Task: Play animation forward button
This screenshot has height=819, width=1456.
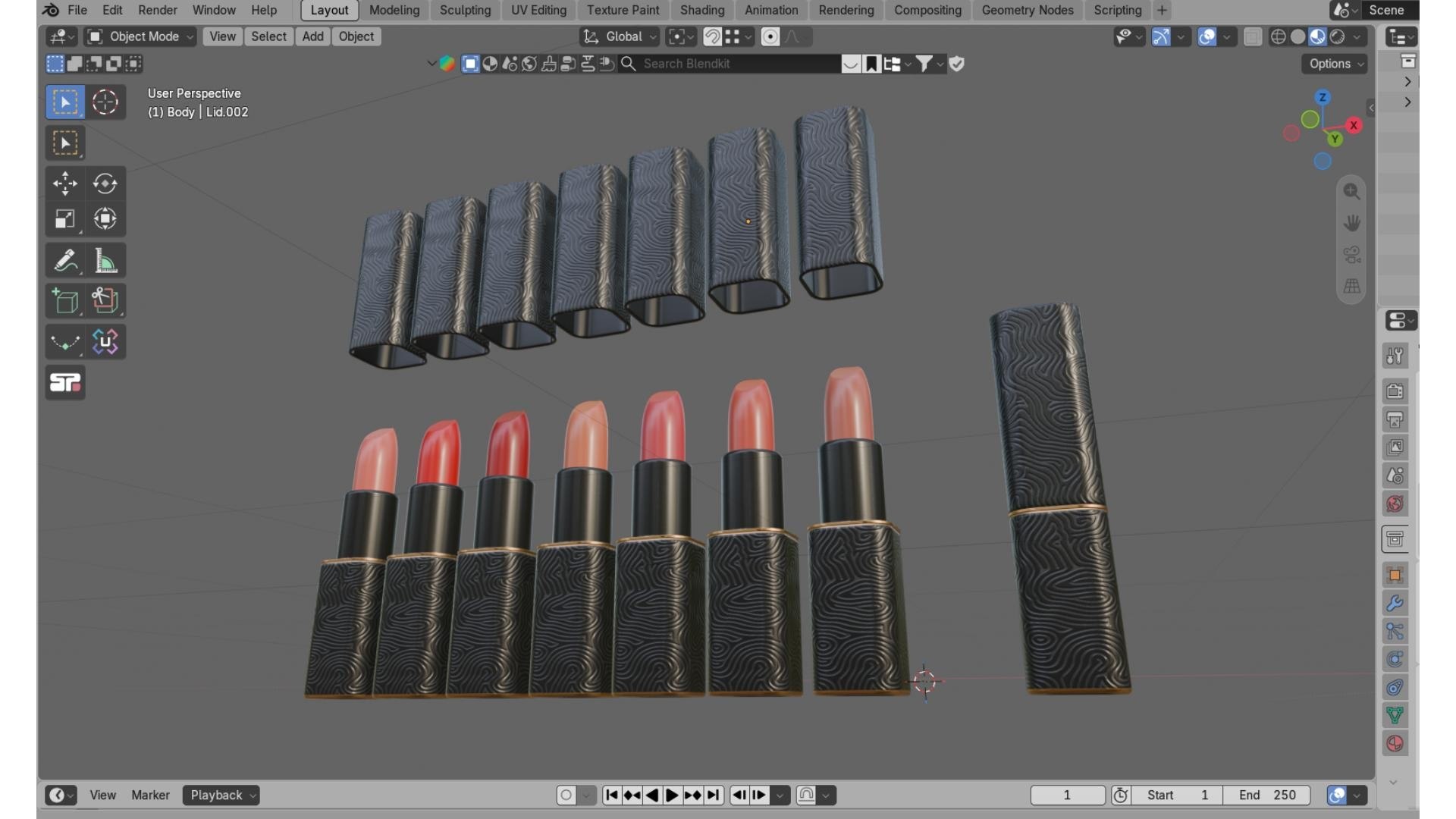Action: pos(672,795)
